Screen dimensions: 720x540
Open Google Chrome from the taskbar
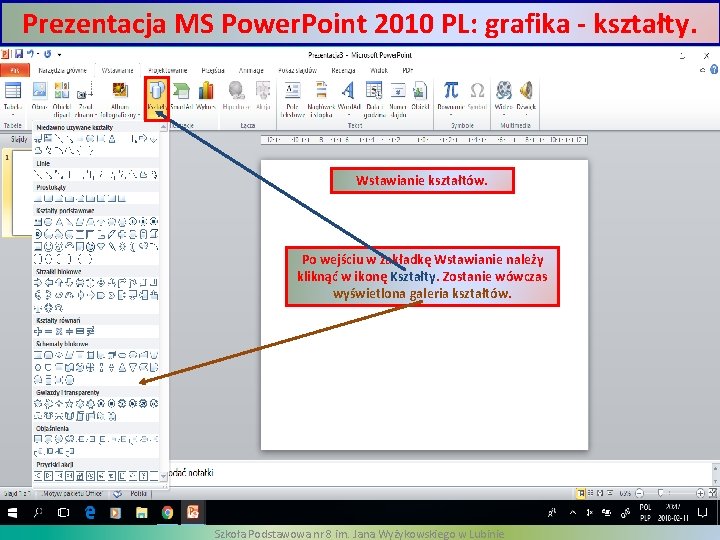(167, 512)
